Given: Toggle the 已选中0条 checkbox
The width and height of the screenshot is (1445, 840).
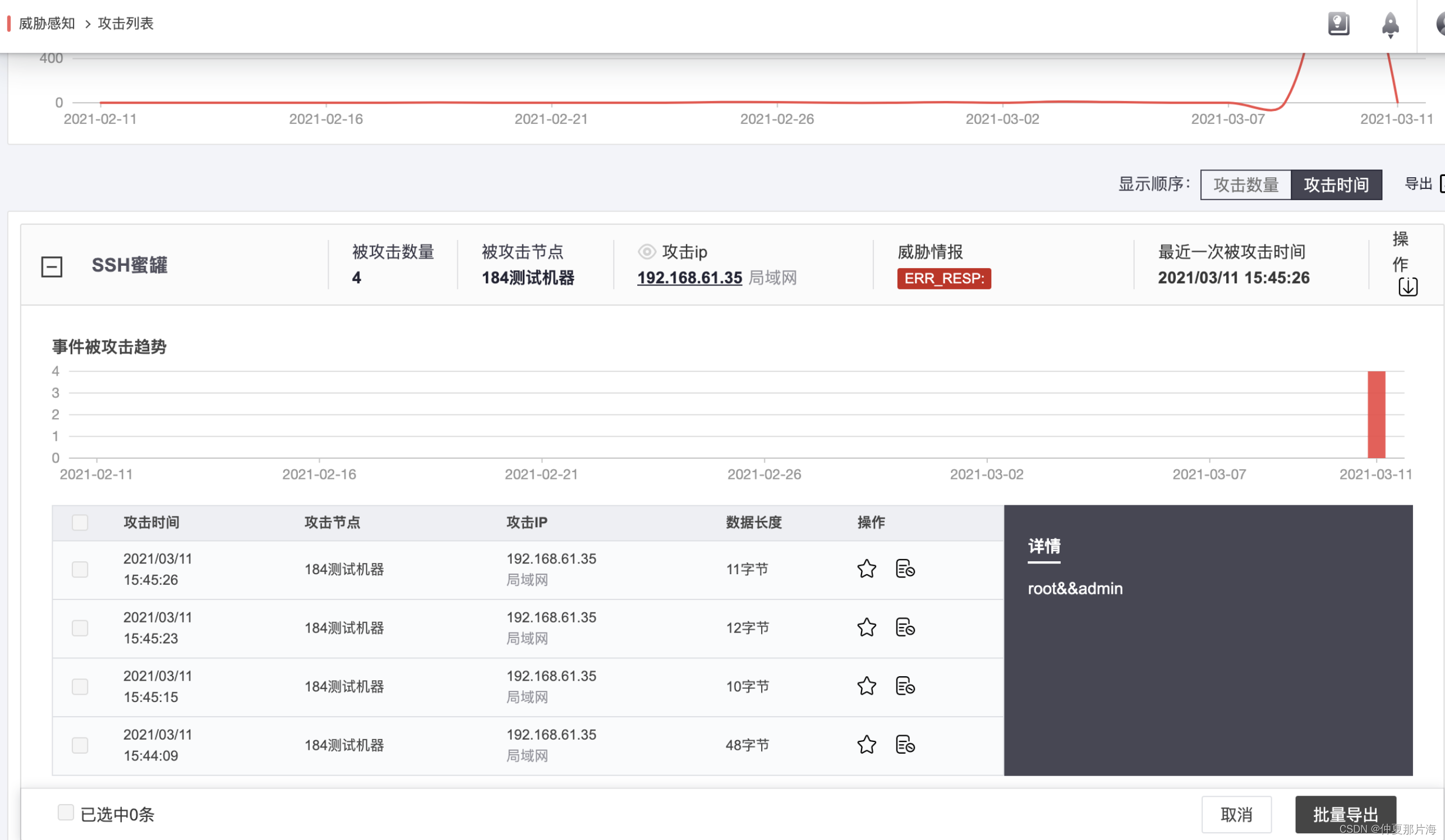Looking at the screenshot, I should tap(66, 813).
